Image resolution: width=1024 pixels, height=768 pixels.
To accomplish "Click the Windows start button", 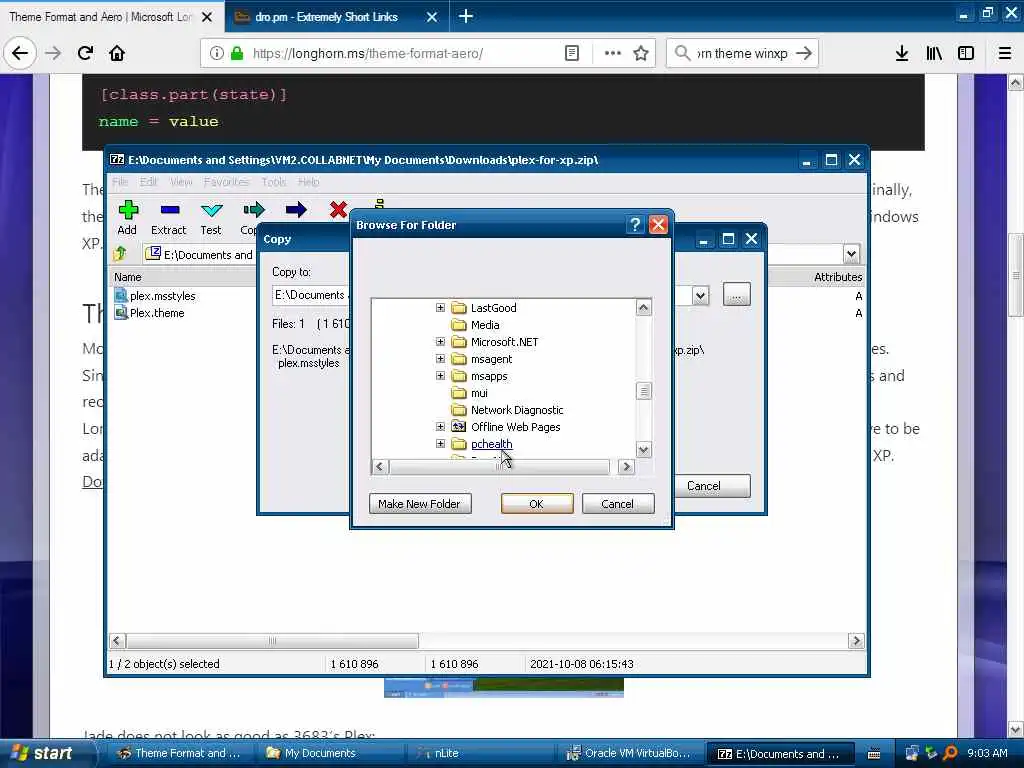I will click(44, 753).
